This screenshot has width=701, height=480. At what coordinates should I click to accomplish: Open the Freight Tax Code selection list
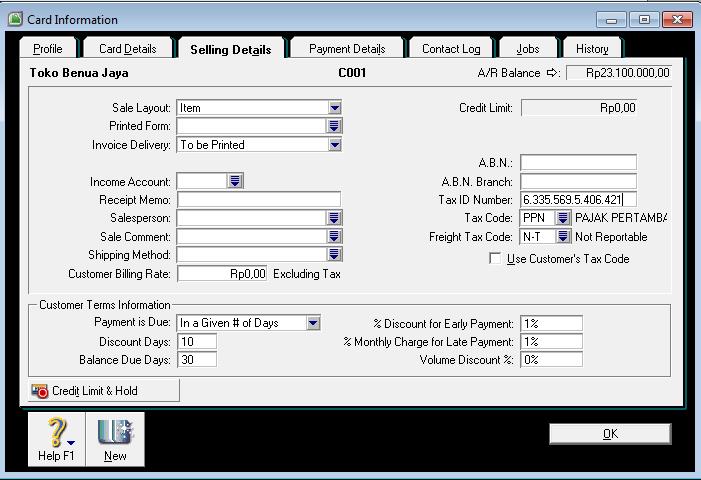point(562,236)
